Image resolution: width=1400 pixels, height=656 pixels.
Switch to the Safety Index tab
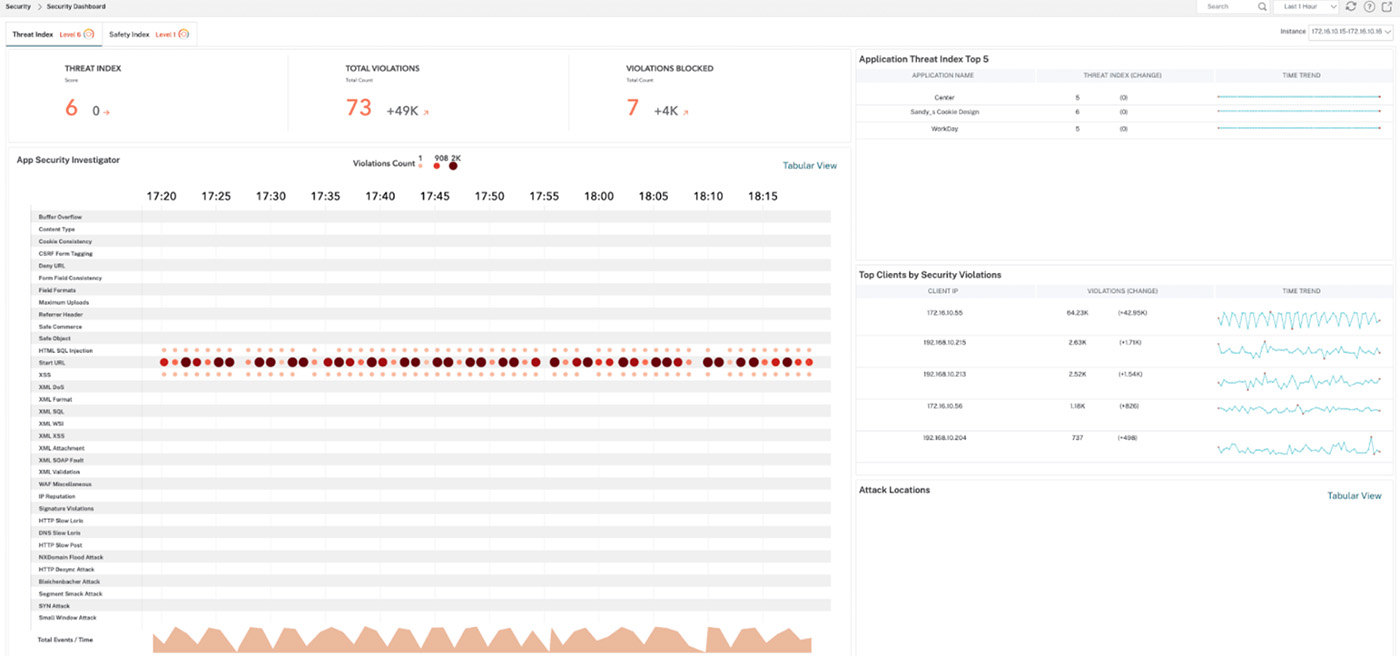[129, 34]
